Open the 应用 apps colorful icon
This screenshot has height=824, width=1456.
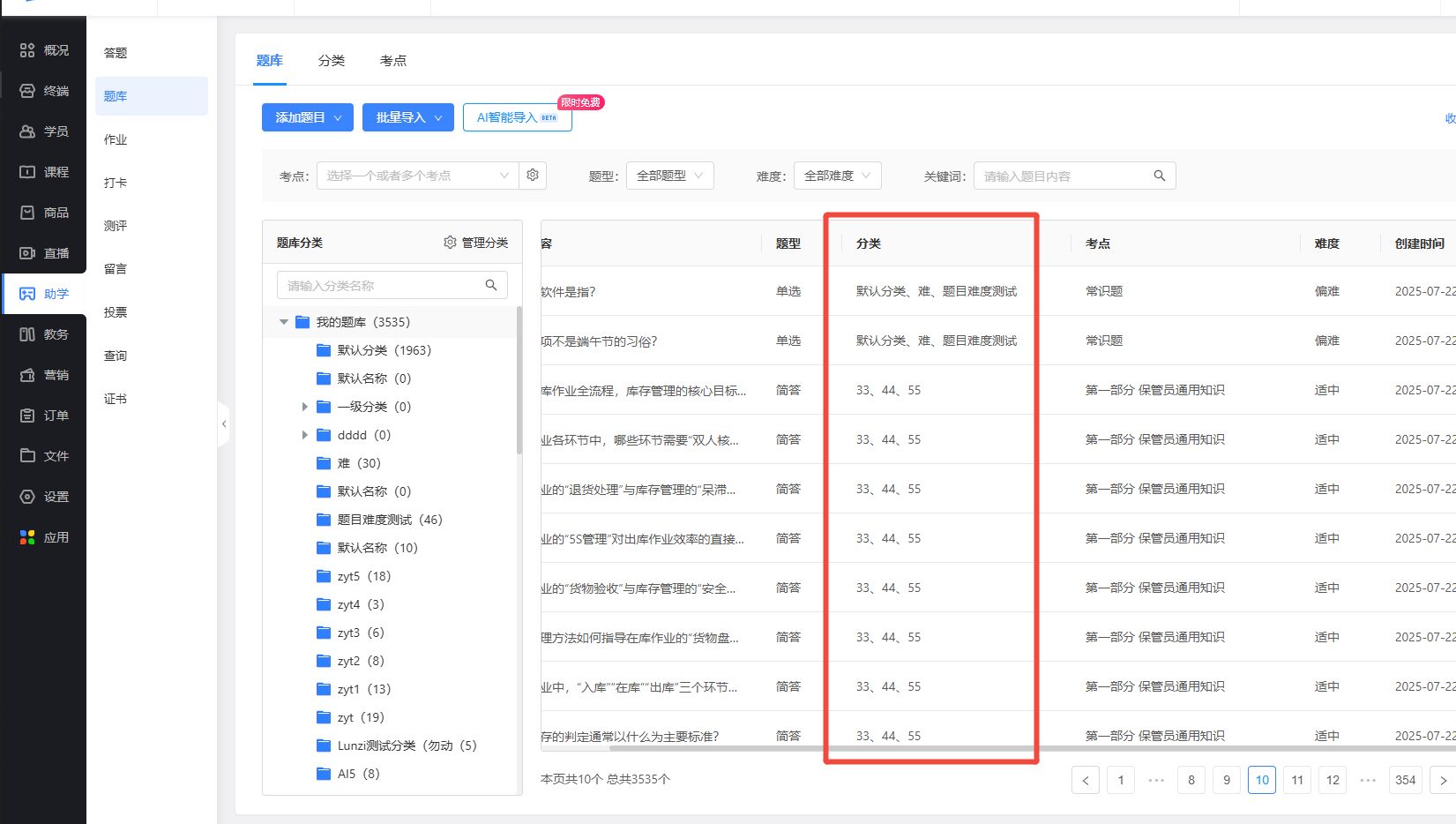tap(27, 537)
